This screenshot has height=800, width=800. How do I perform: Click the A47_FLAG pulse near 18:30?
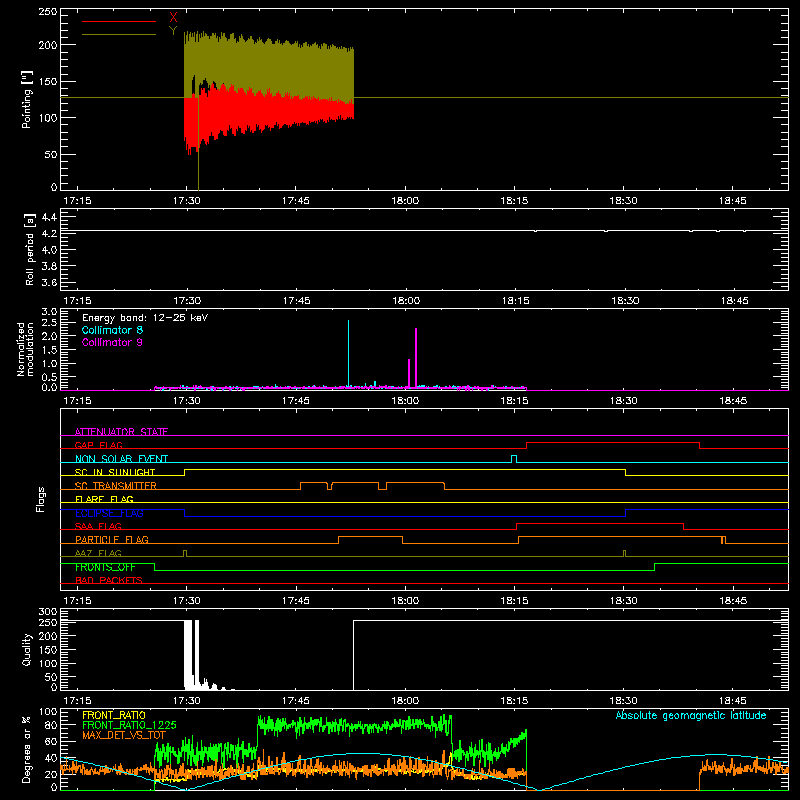[624, 553]
